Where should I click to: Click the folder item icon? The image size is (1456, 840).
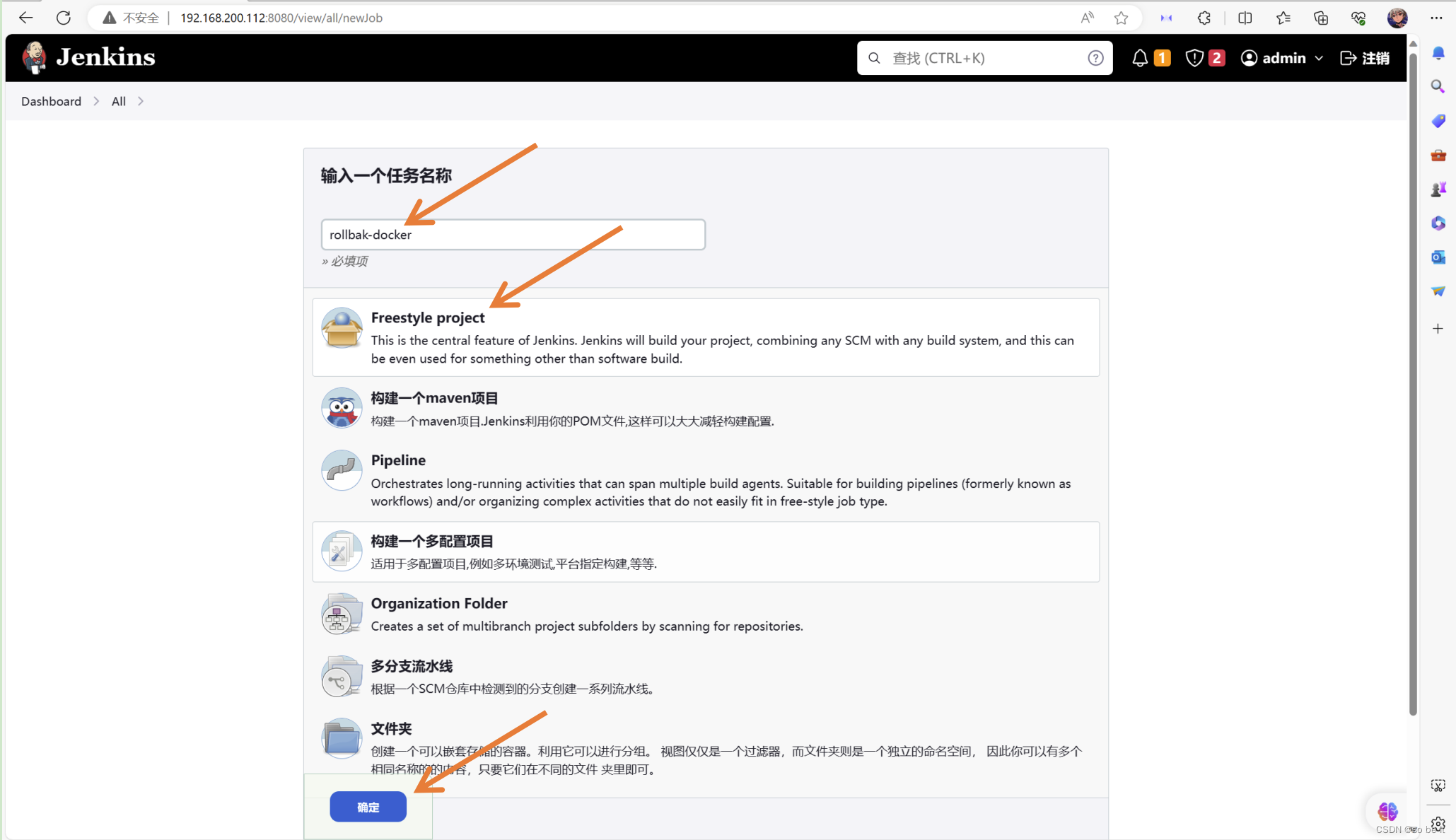pos(342,738)
